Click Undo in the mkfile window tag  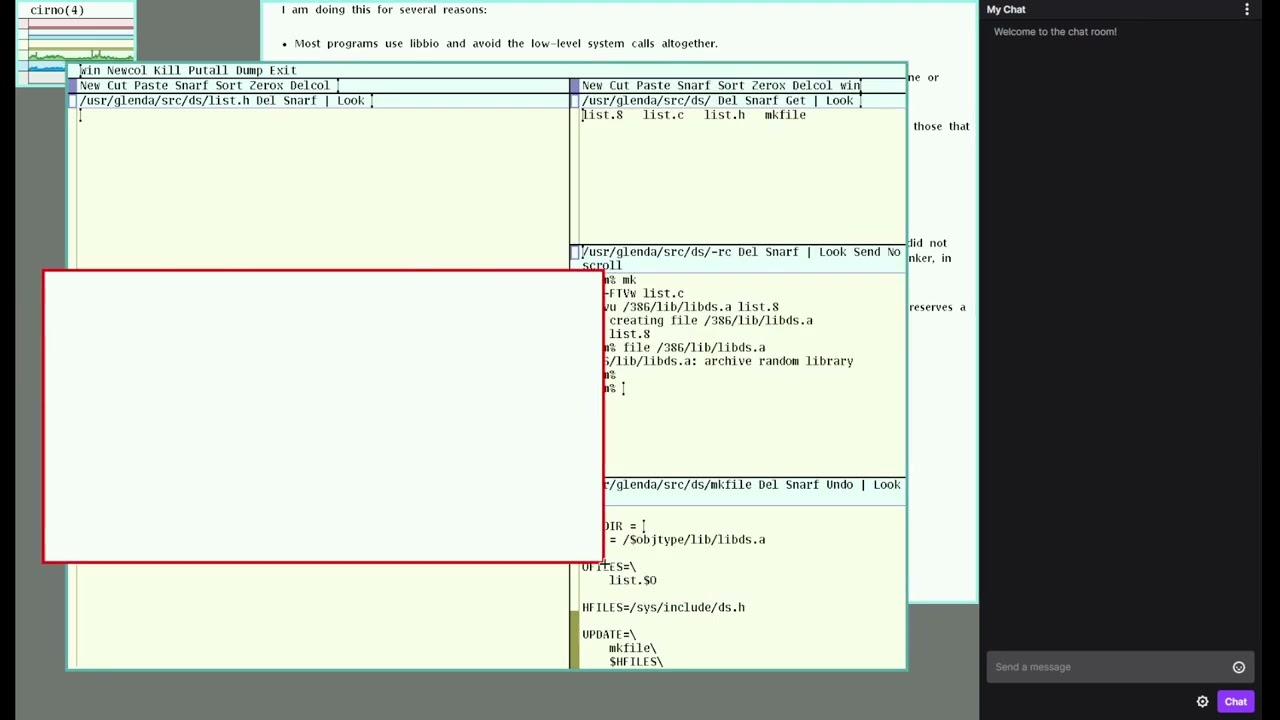click(840, 485)
